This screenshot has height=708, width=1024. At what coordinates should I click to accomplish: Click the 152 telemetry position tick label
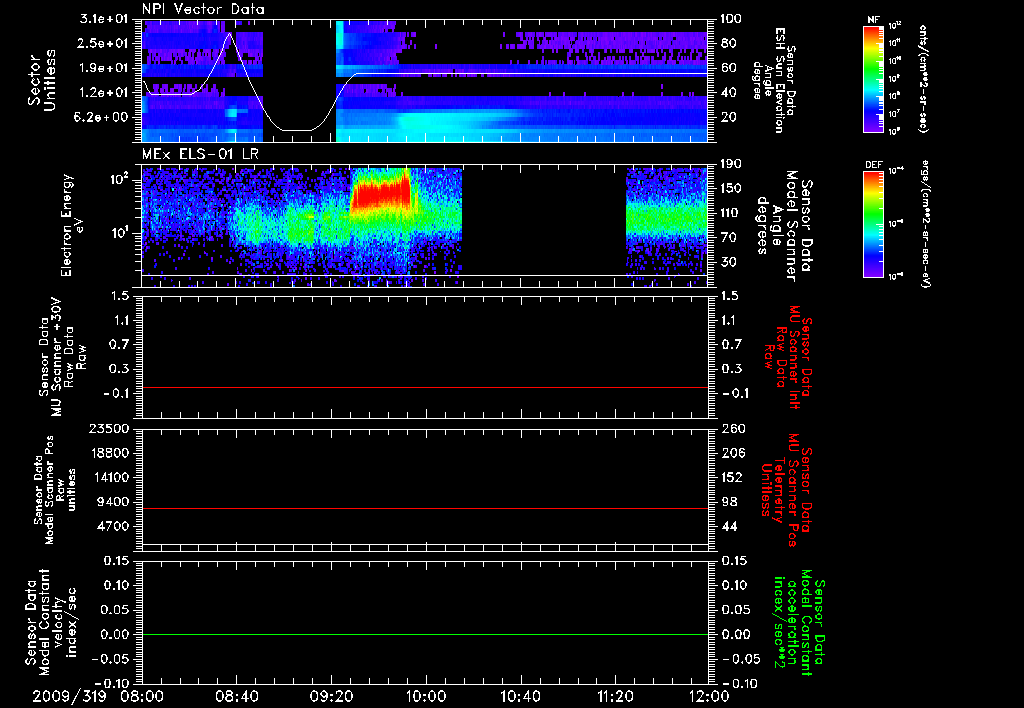coord(732,477)
